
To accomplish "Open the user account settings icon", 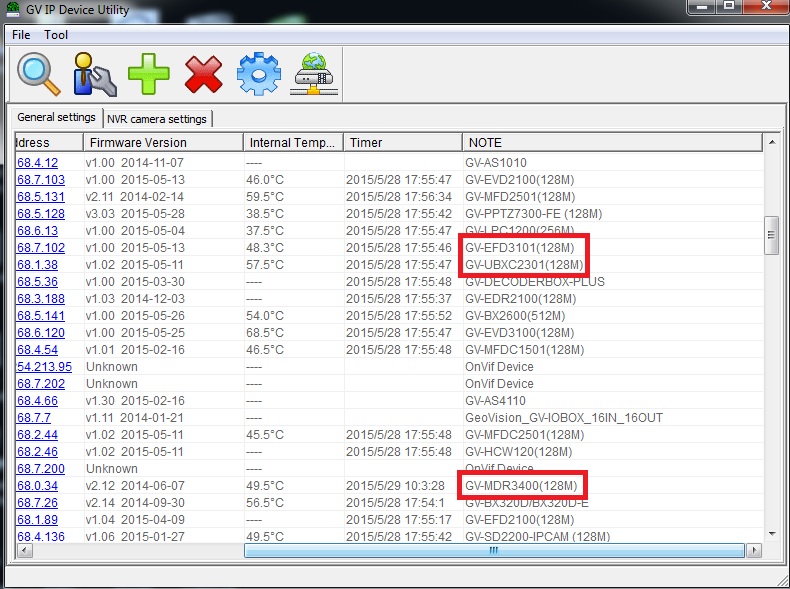I will click(94, 75).
